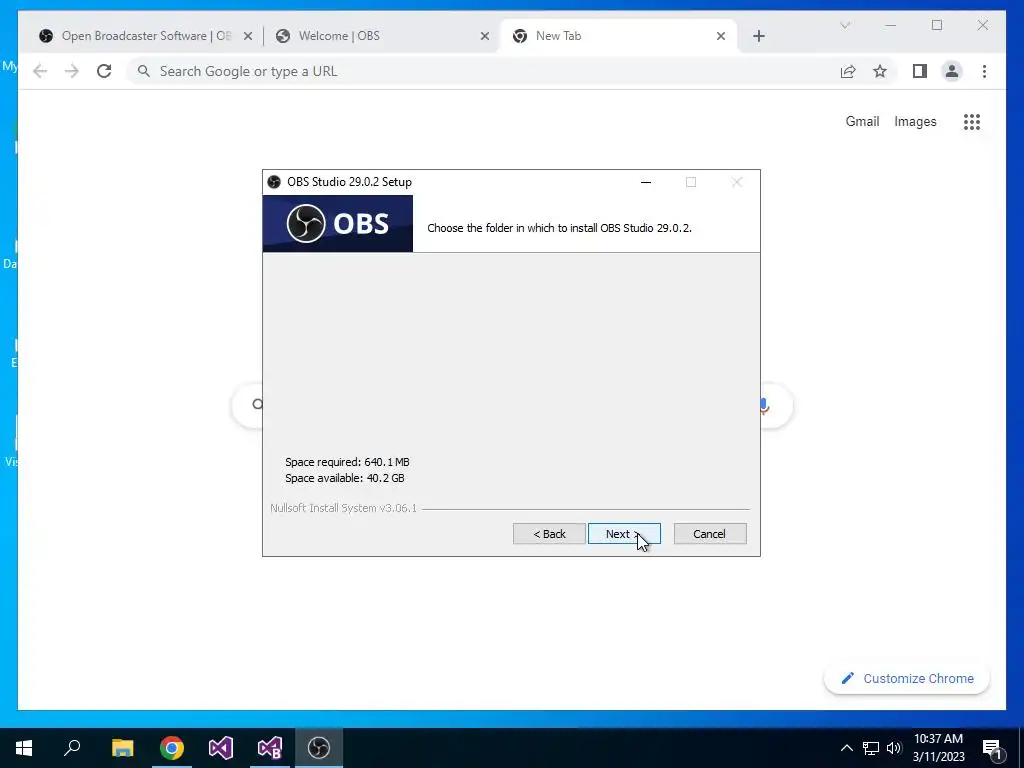Open the Chrome profile avatar
This screenshot has height=768, width=1024.
pos(952,71)
